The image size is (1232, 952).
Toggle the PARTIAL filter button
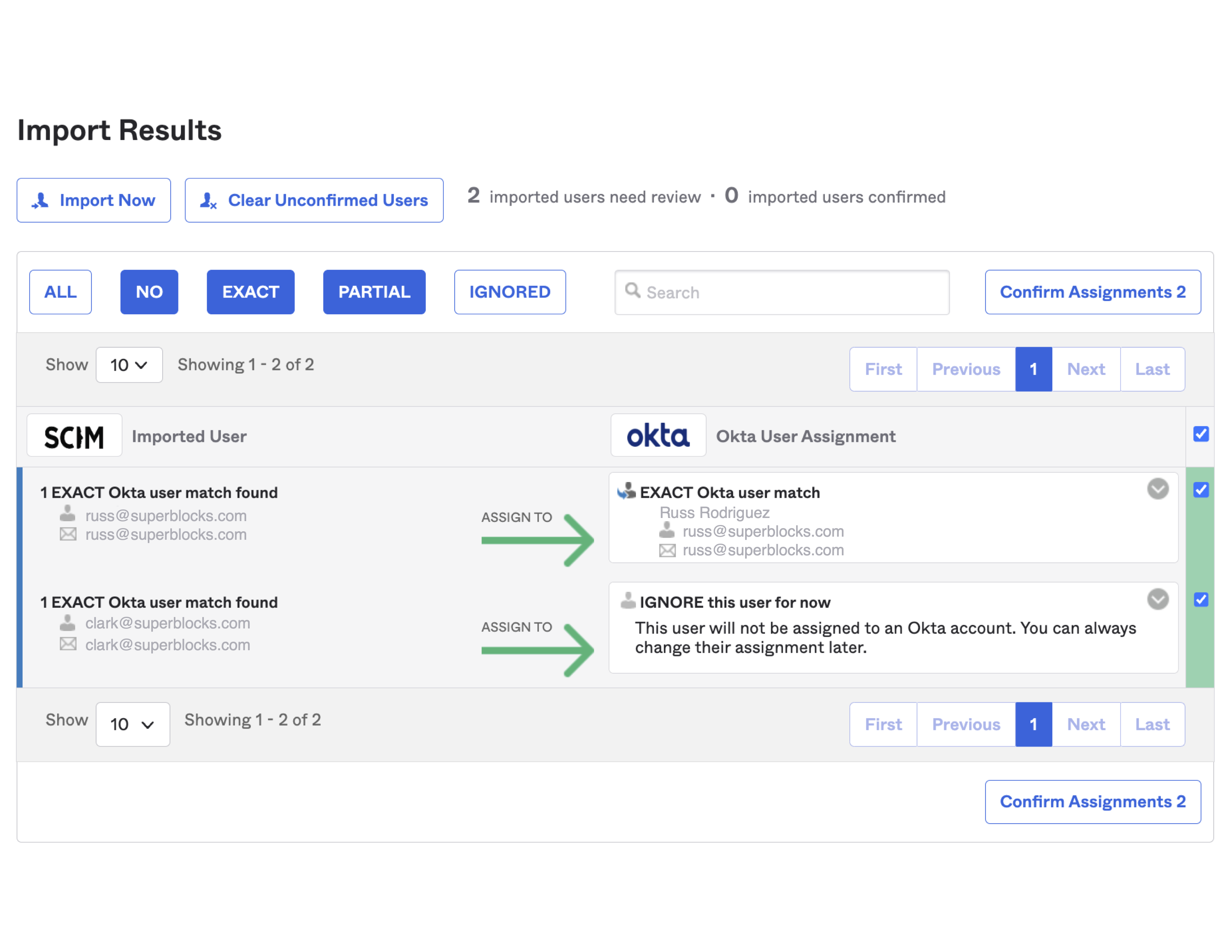374,292
